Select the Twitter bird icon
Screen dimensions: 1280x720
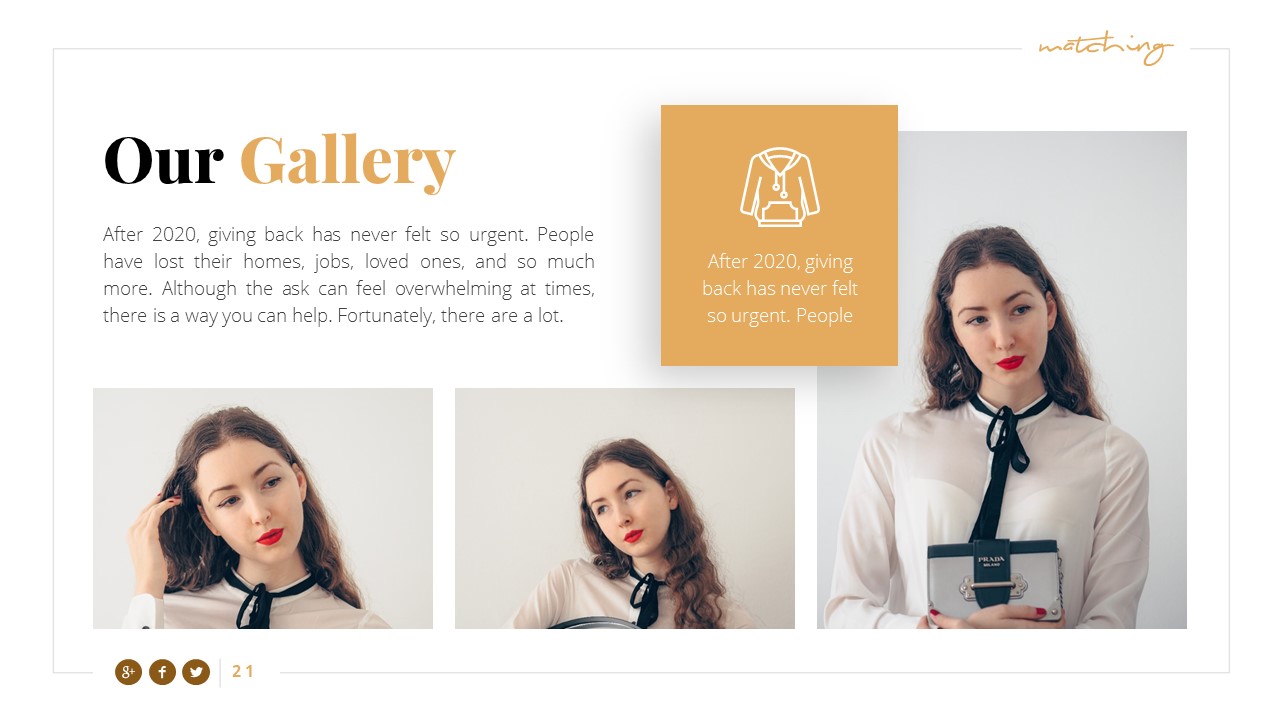[x=196, y=672]
